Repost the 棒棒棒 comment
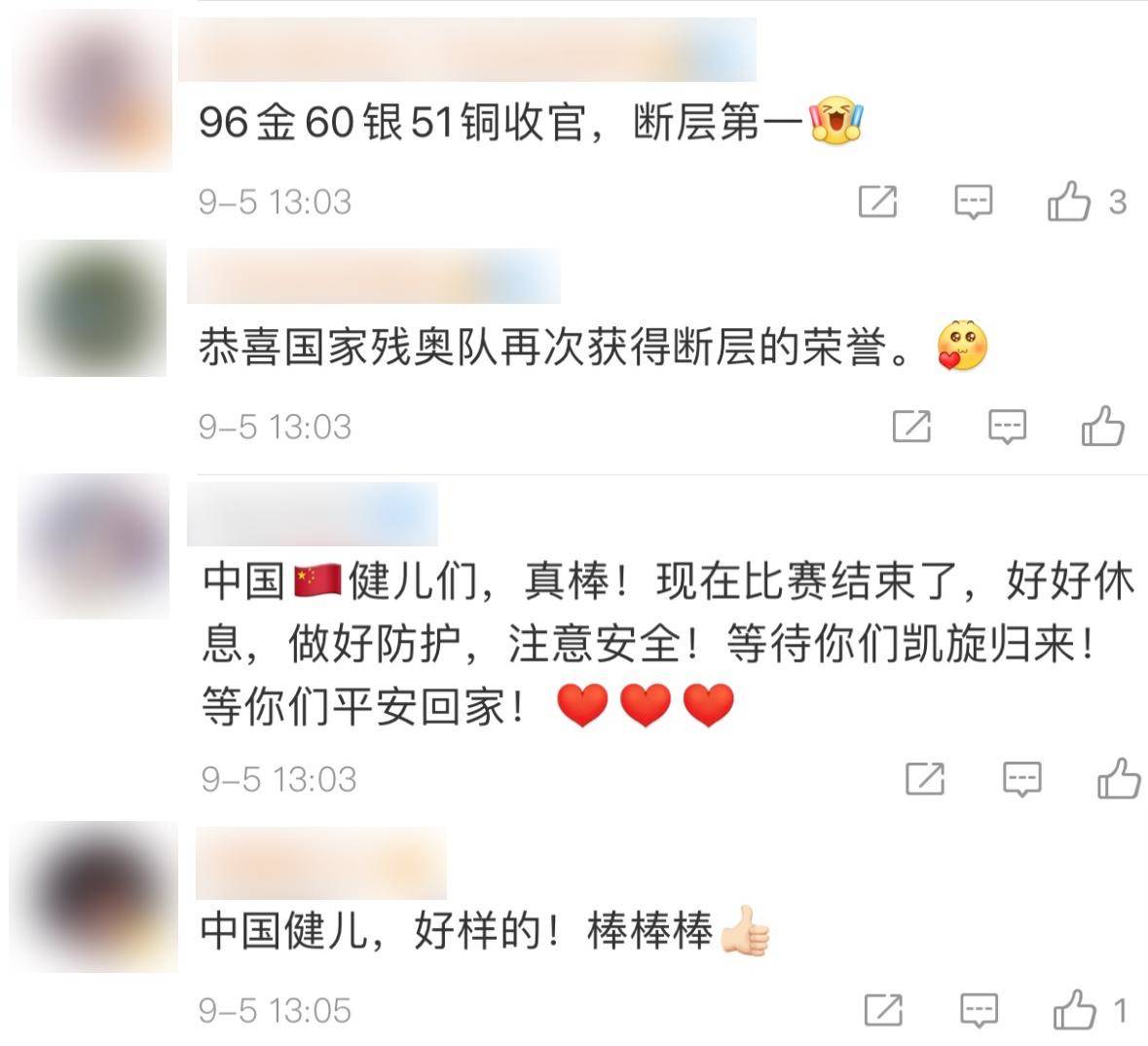The height and width of the screenshot is (1046, 1148). pyautogui.click(x=883, y=1011)
